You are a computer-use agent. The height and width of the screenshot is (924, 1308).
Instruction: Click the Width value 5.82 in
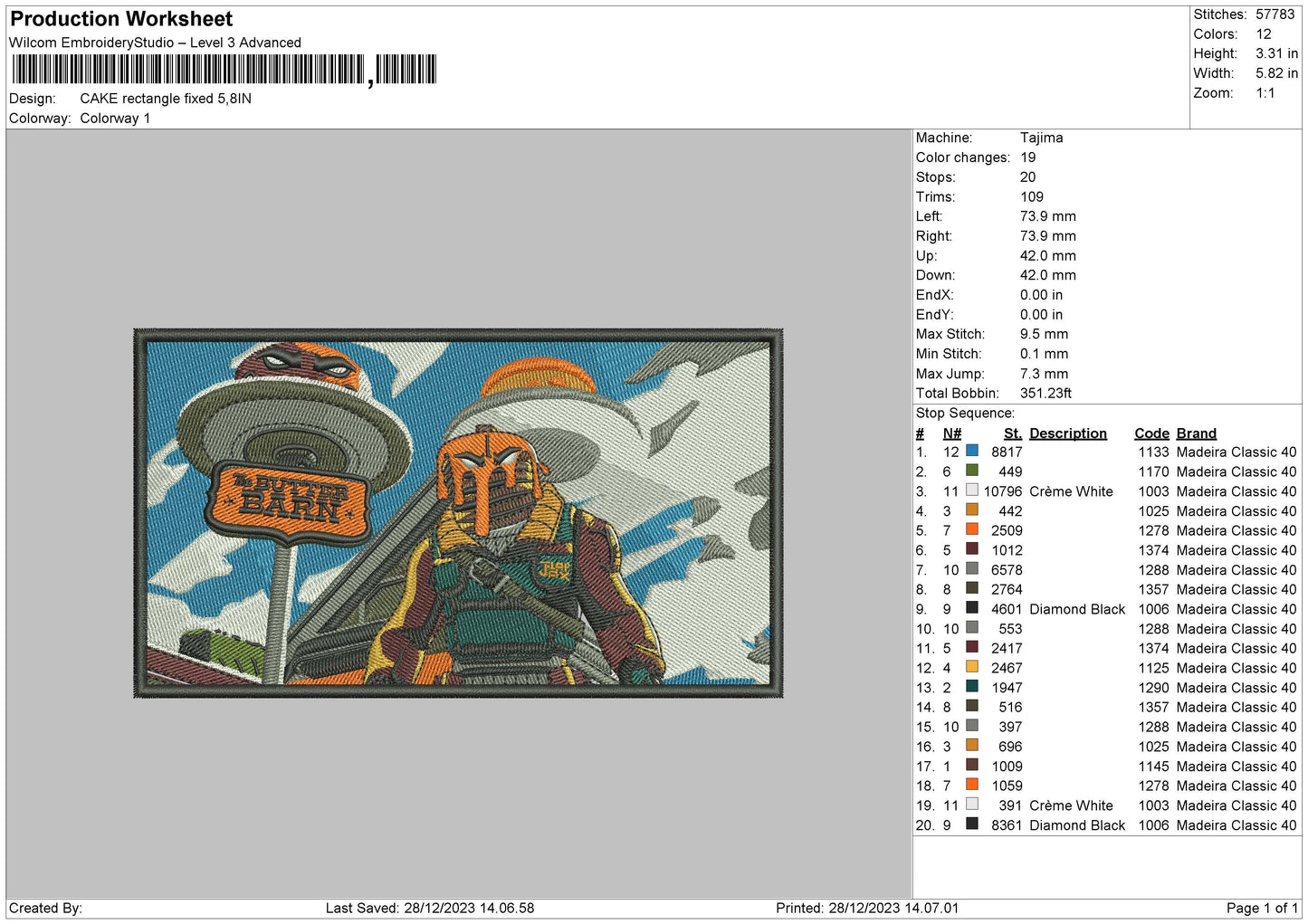[1276, 73]
